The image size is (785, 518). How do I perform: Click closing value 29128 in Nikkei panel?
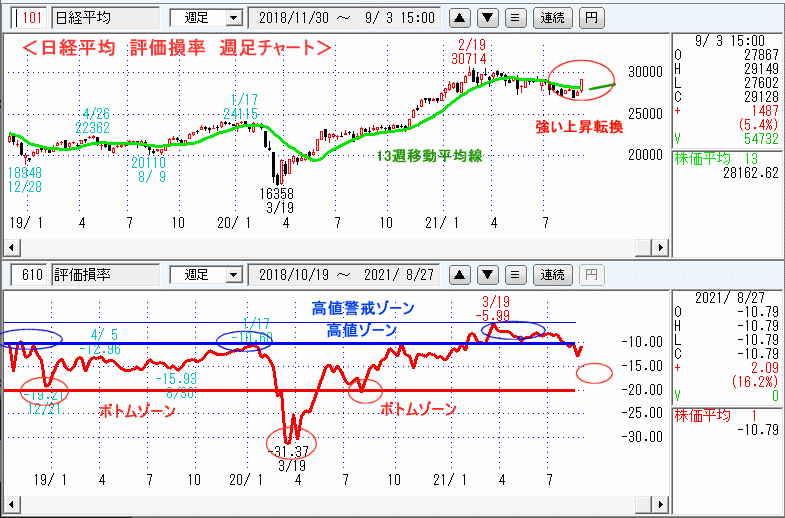[x=761, y=97]
